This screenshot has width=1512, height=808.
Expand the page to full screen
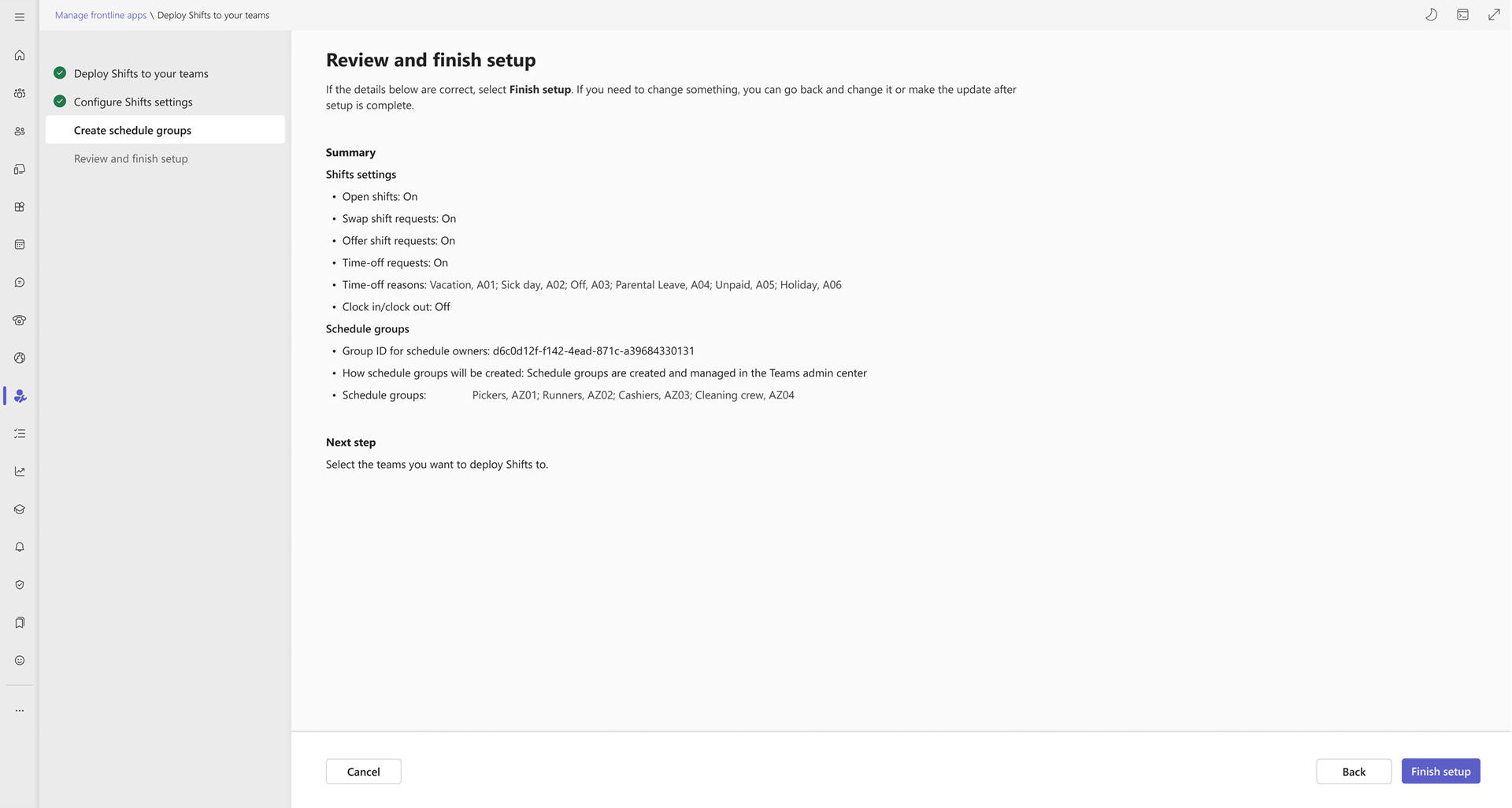point(1494,15)
